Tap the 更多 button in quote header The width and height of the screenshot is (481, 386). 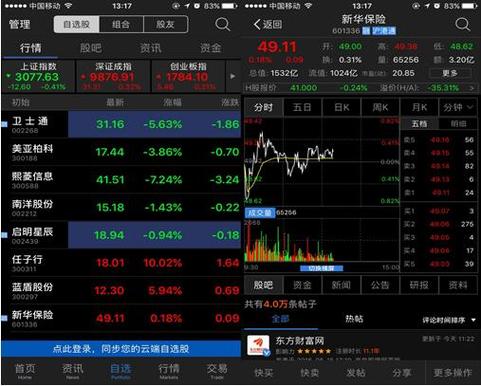(x=450, y=73)
